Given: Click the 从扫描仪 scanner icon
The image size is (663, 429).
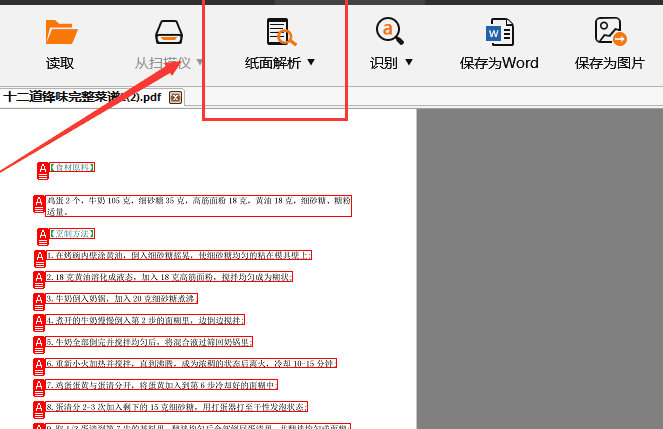Looking at the screenshot, I should click(x=169, y=32).
